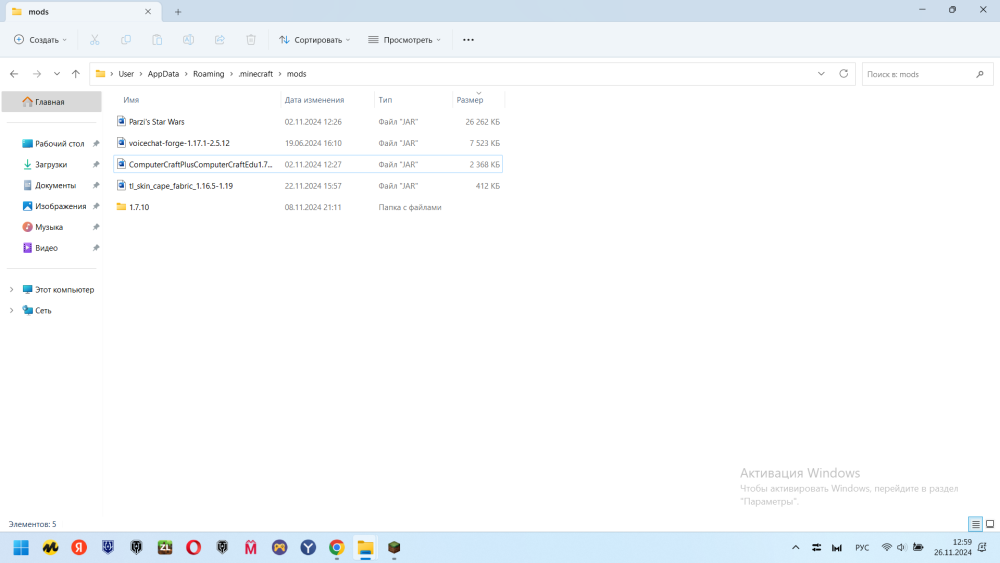Open the Просмотреть dropdown

(x=404, y=40)
